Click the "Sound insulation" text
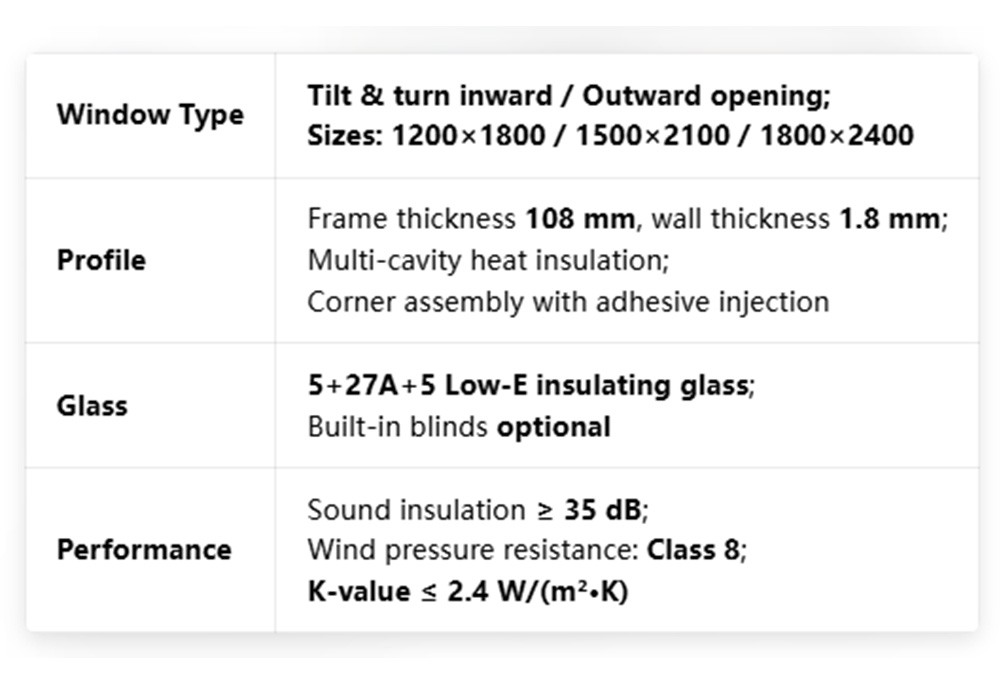The width and height of the screenshot is (1000, 684). (x=415, y=510)
